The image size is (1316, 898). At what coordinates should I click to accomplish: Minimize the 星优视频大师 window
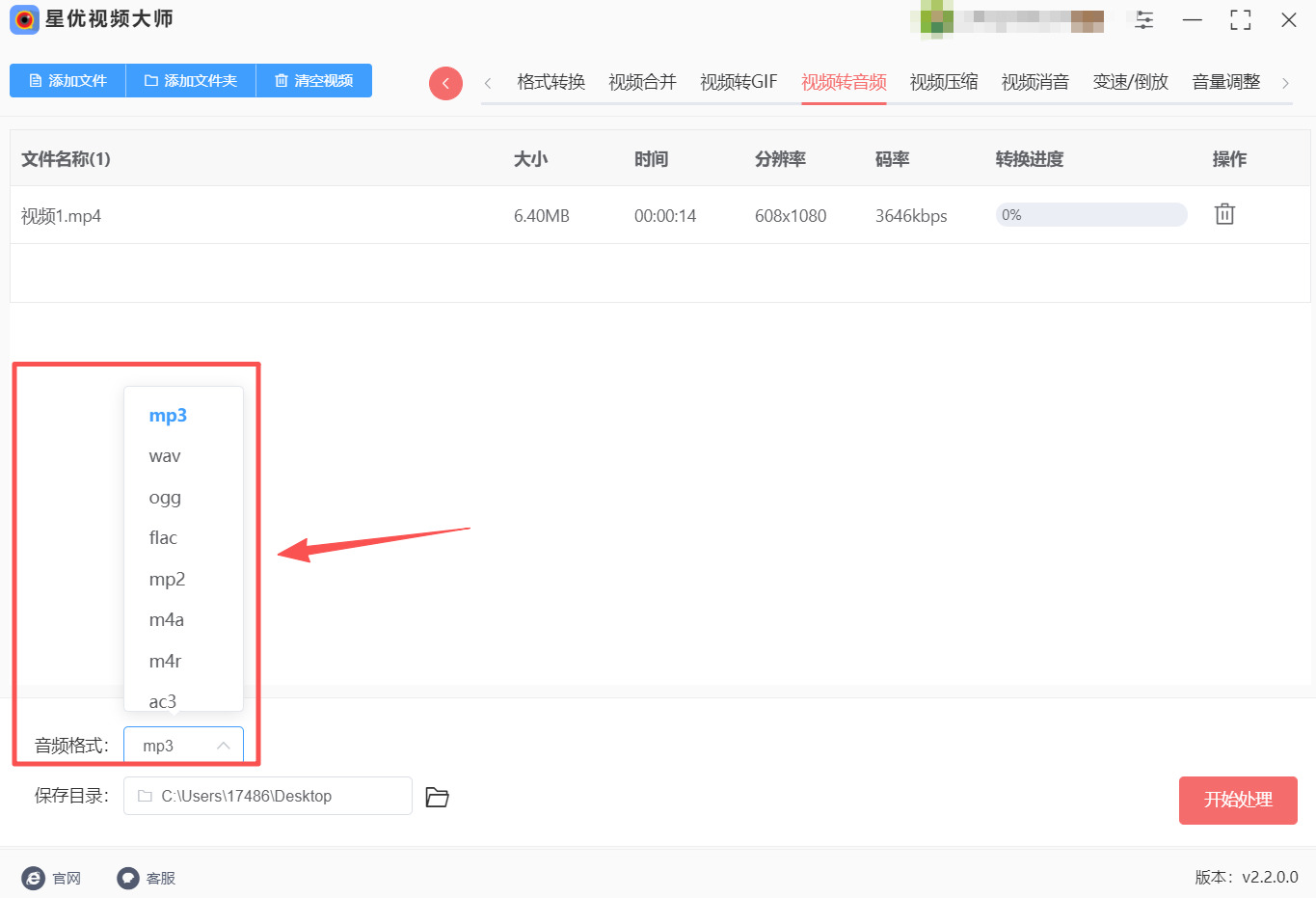(x=1193, y=20)
